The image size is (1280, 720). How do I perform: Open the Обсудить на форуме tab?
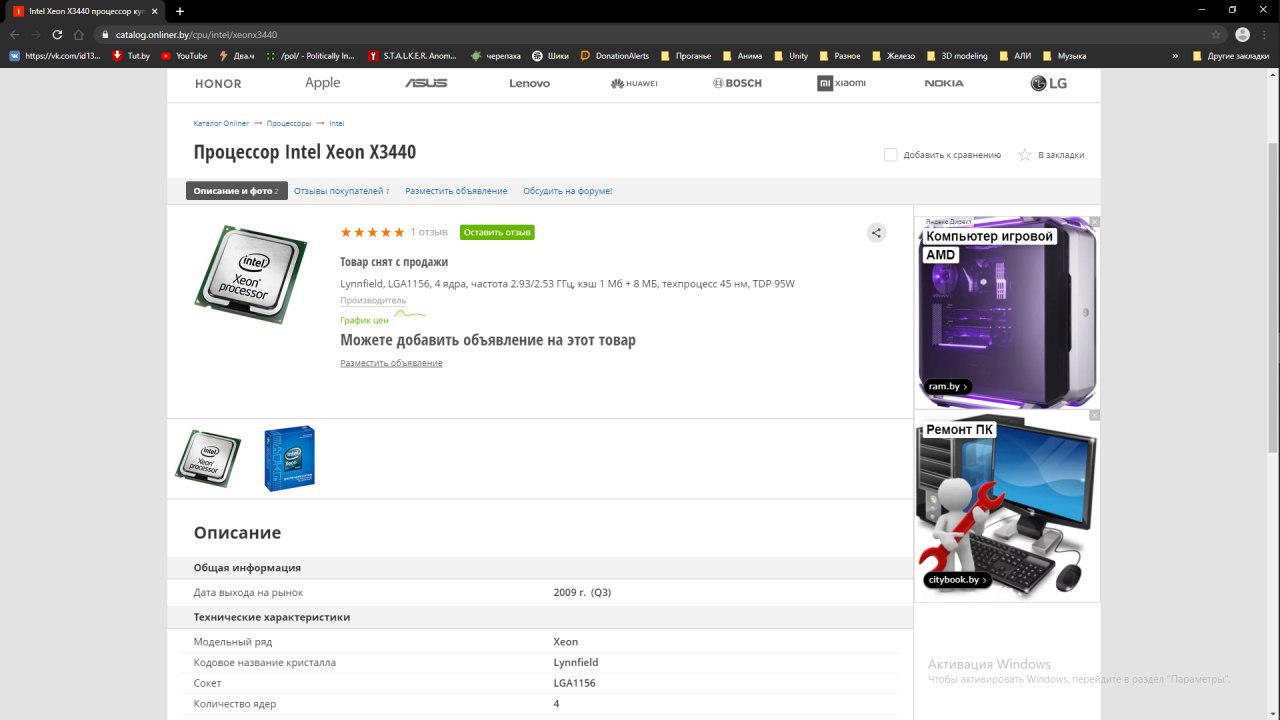pyautogui.click(x=567, y=191)
